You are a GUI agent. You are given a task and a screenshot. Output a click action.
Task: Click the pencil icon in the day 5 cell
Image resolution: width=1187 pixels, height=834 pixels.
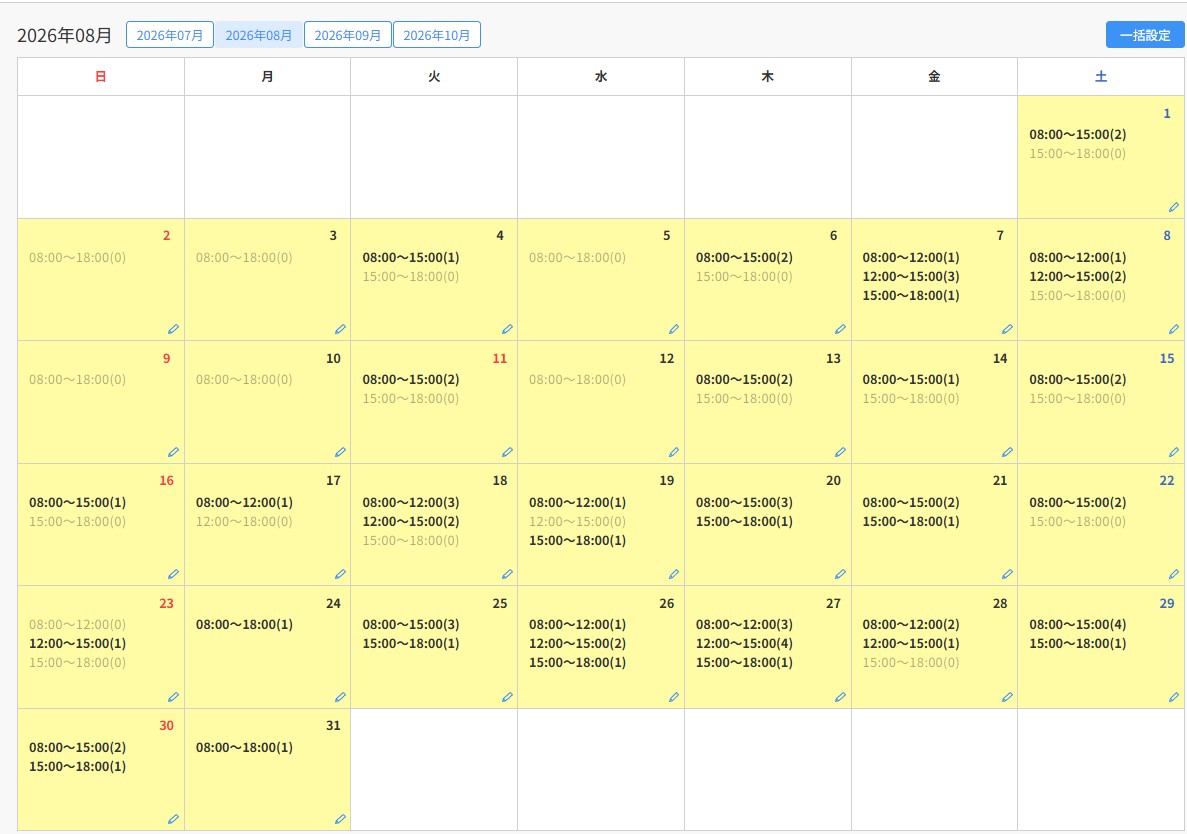pyautogui.click(x=674, y=329)
